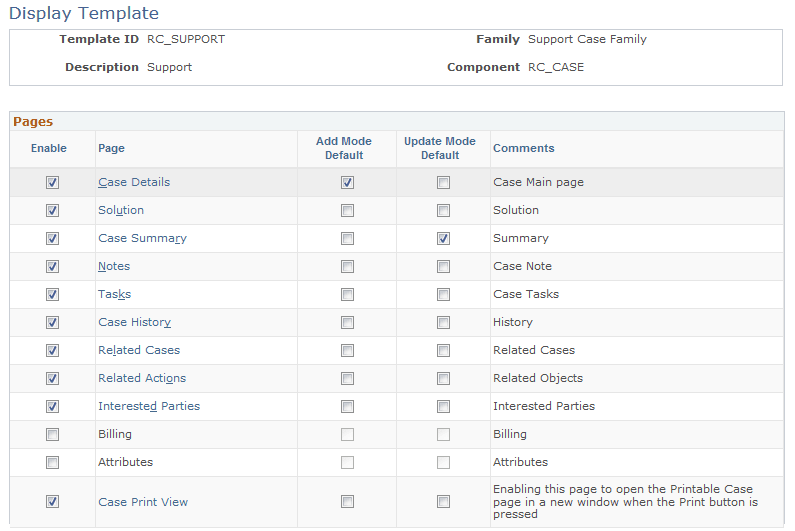The width and height of the screenshot is (795, 531).
Task: Uncheck Enable for Case Print View
Action: pos(53,502)
